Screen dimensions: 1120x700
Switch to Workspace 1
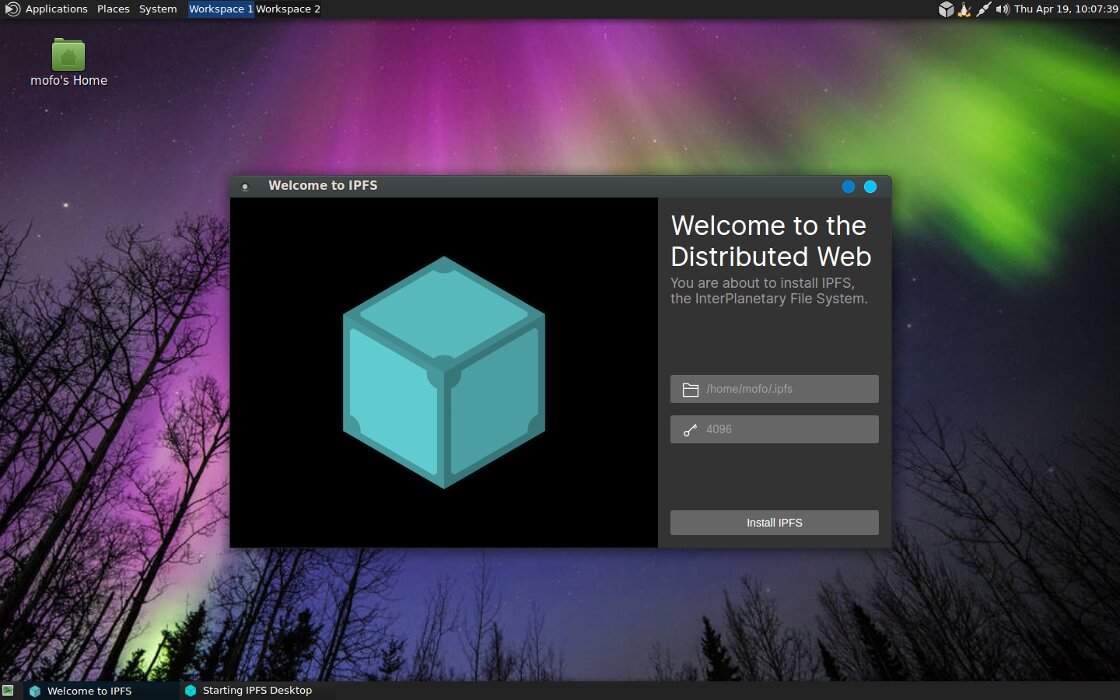(221, 9)
